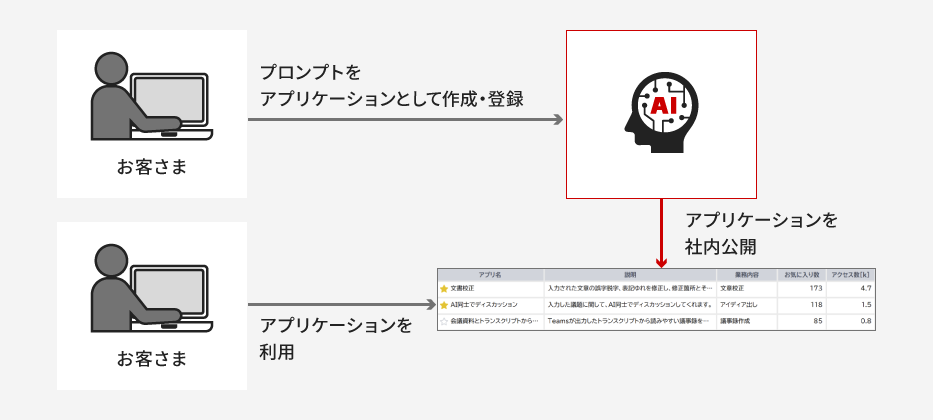Toggle the AI同士でディスカッション favorite star
This screenshot has height=420, width=933.
pyautogui.click(x=444, y=304)
